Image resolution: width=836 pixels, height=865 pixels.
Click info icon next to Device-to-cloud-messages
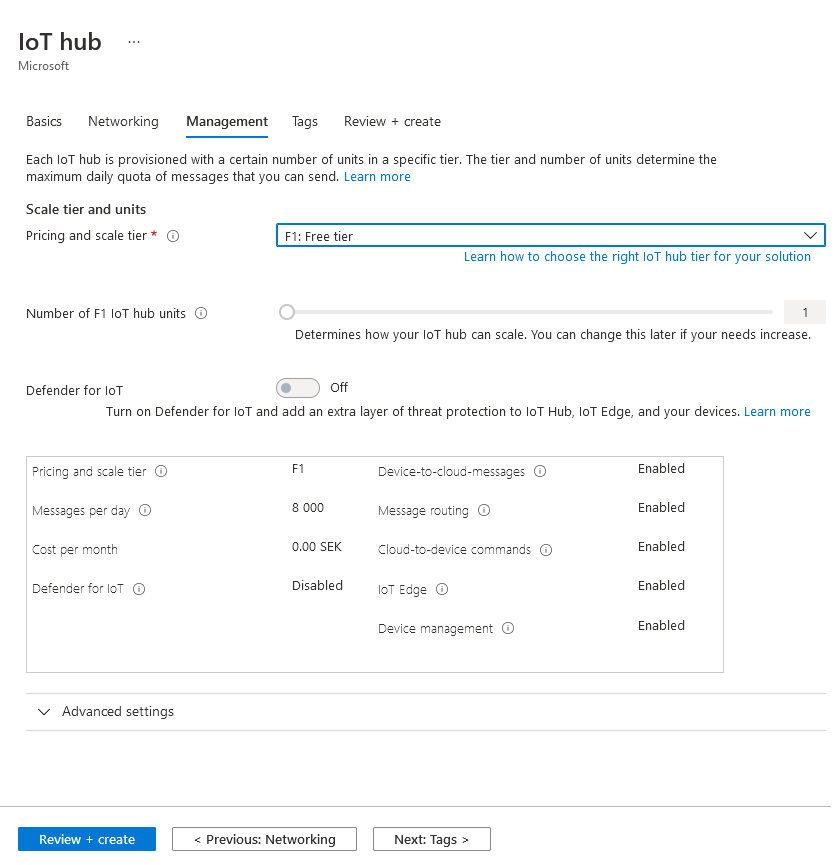[540, 472]
